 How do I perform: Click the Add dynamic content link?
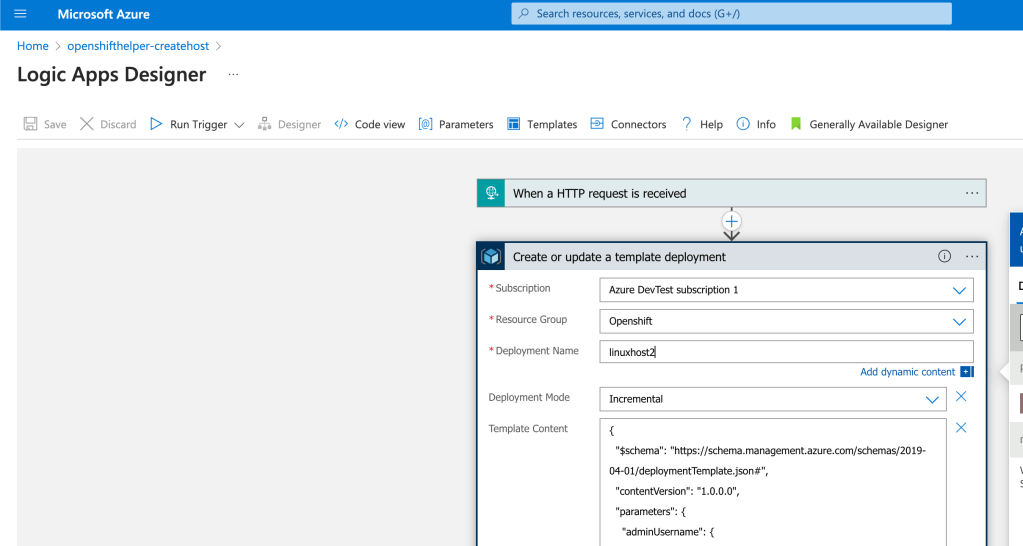pyautogui.click(x=907, y=372)
